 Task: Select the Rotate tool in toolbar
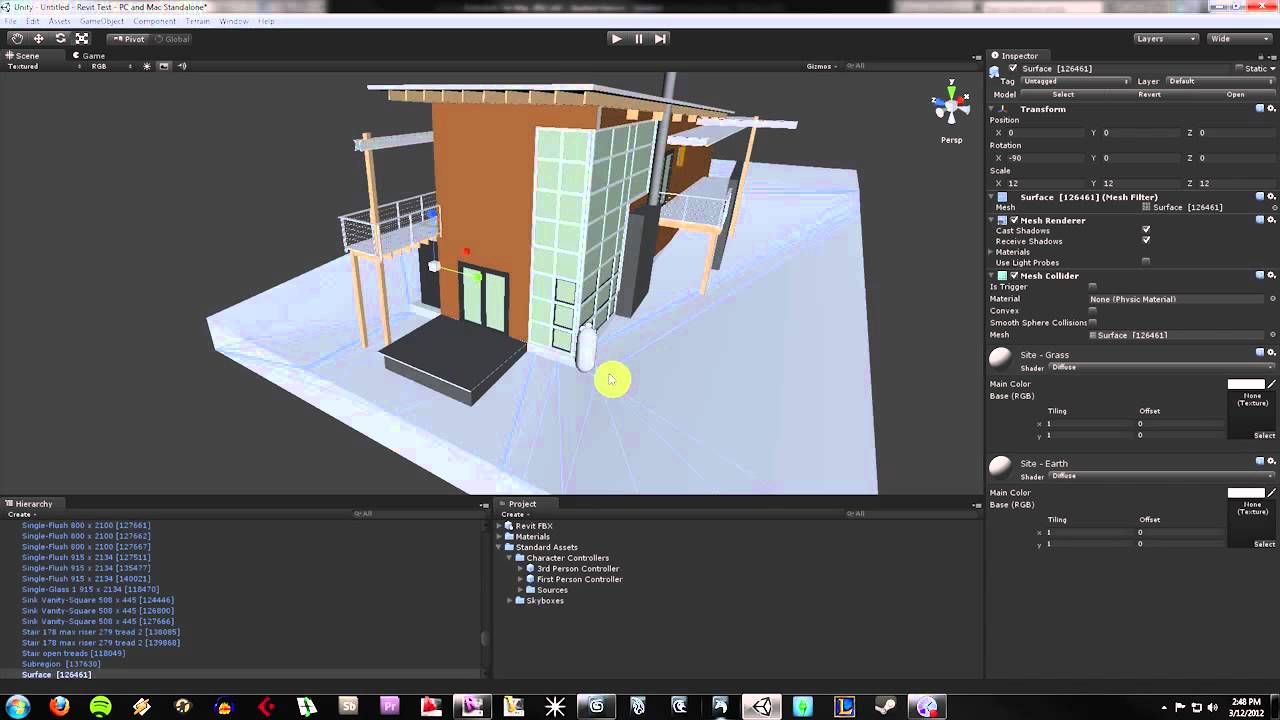click(60, 38)
